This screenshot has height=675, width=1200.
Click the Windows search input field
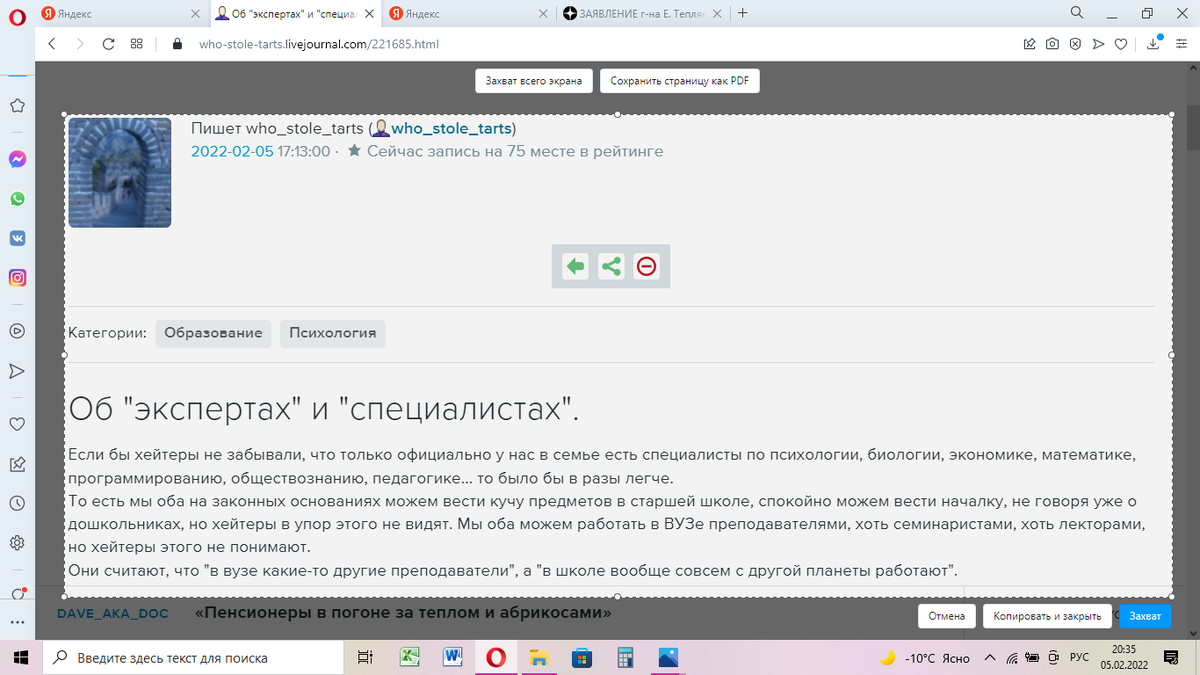pos(191,658)
